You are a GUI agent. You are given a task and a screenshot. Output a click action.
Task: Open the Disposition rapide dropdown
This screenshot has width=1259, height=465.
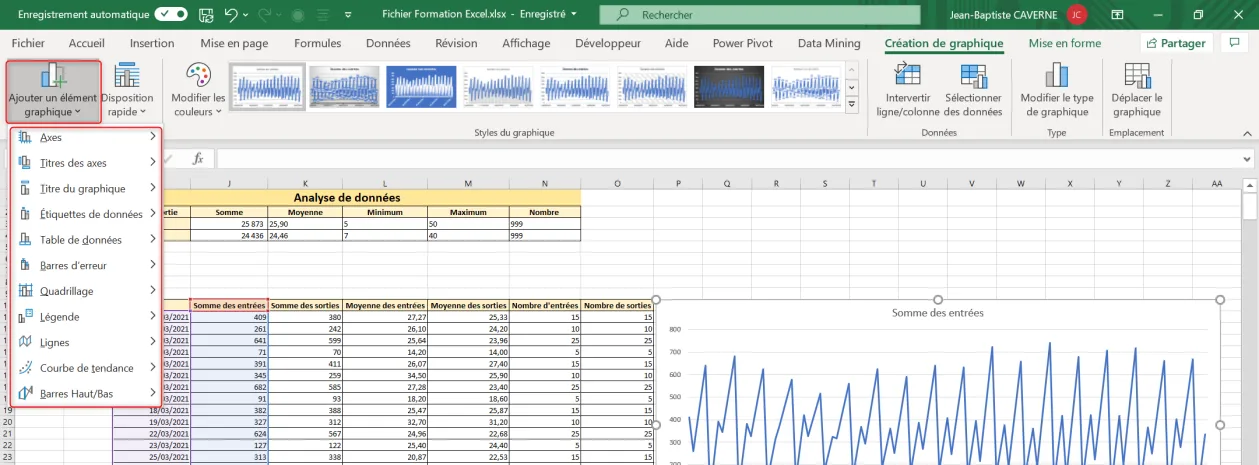(x=127, y=91)
